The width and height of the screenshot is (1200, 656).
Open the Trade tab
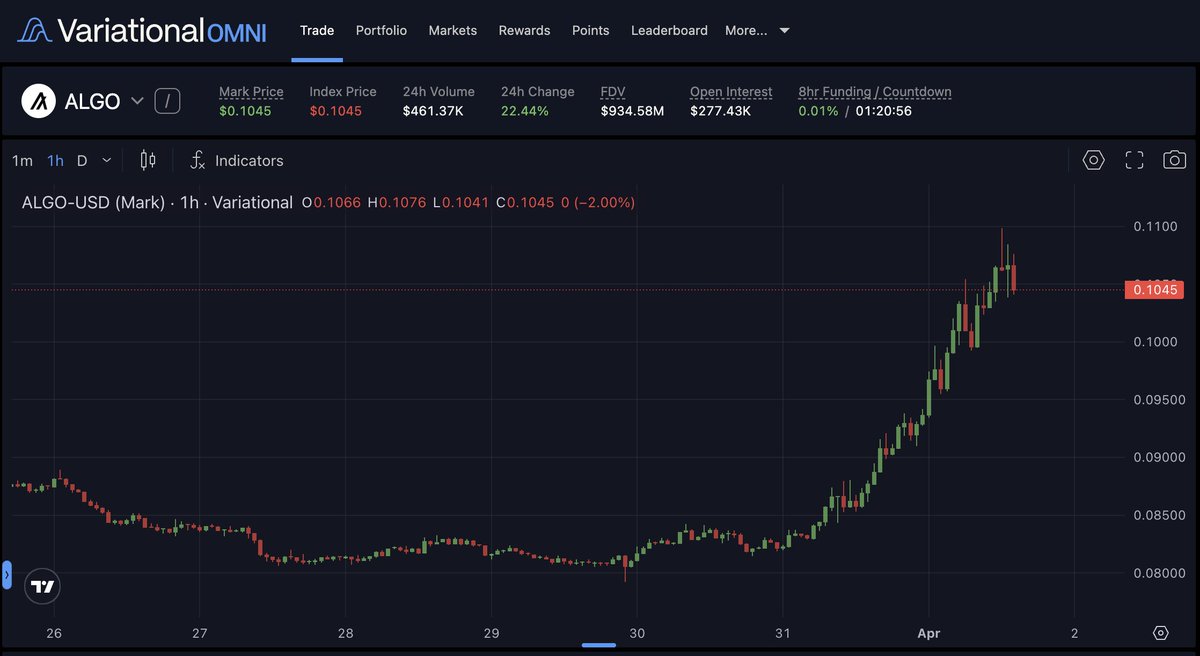point(317,31)
